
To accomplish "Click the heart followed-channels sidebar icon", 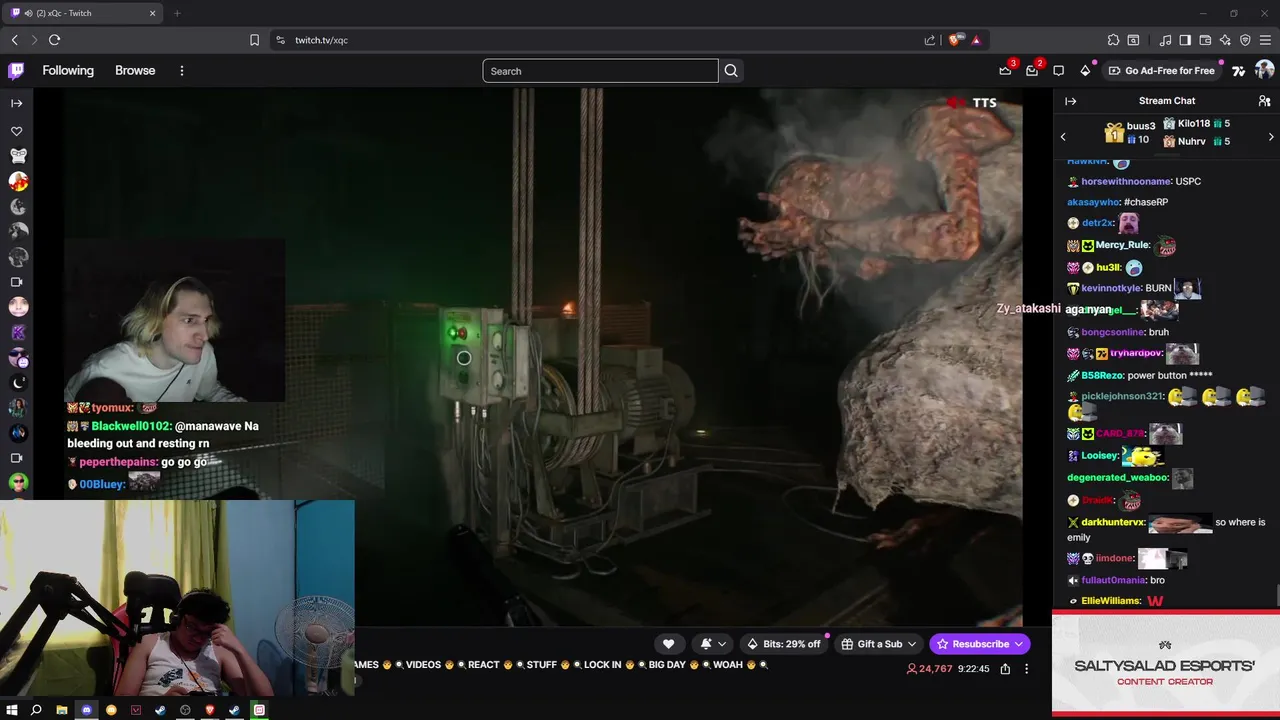I will tap(16, 131).
